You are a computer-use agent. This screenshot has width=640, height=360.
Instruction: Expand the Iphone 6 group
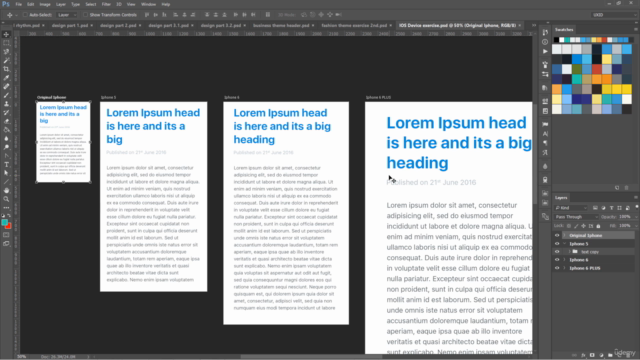[565, 260]
